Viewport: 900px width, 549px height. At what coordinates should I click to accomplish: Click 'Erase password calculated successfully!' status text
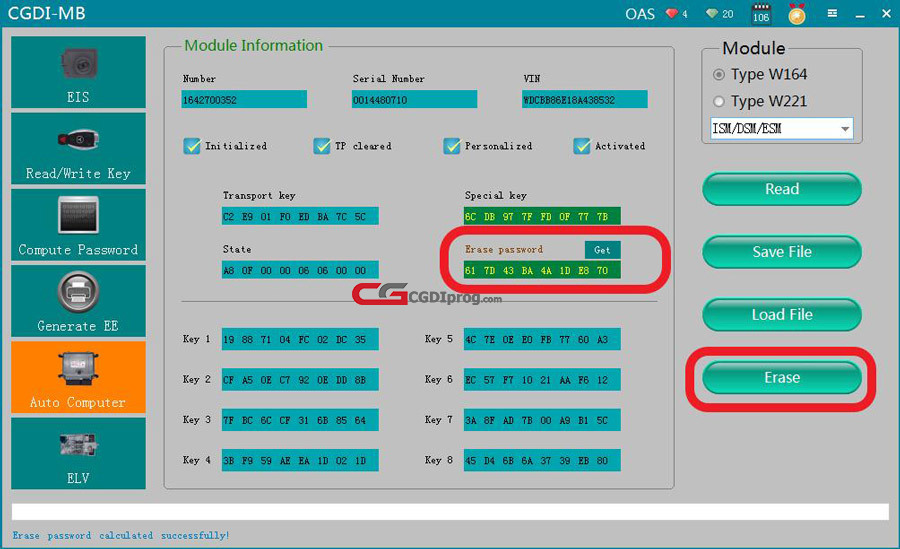121,535
